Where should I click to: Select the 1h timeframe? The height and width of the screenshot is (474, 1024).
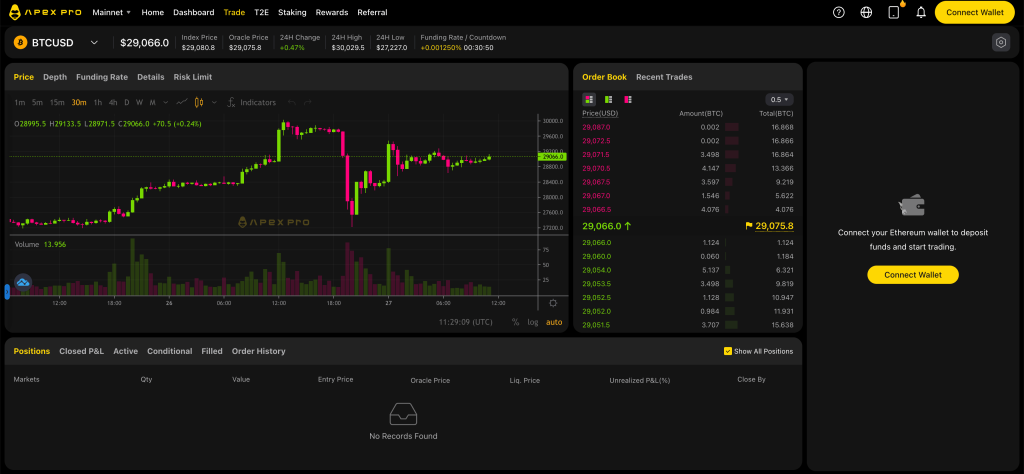coord(98,103)
